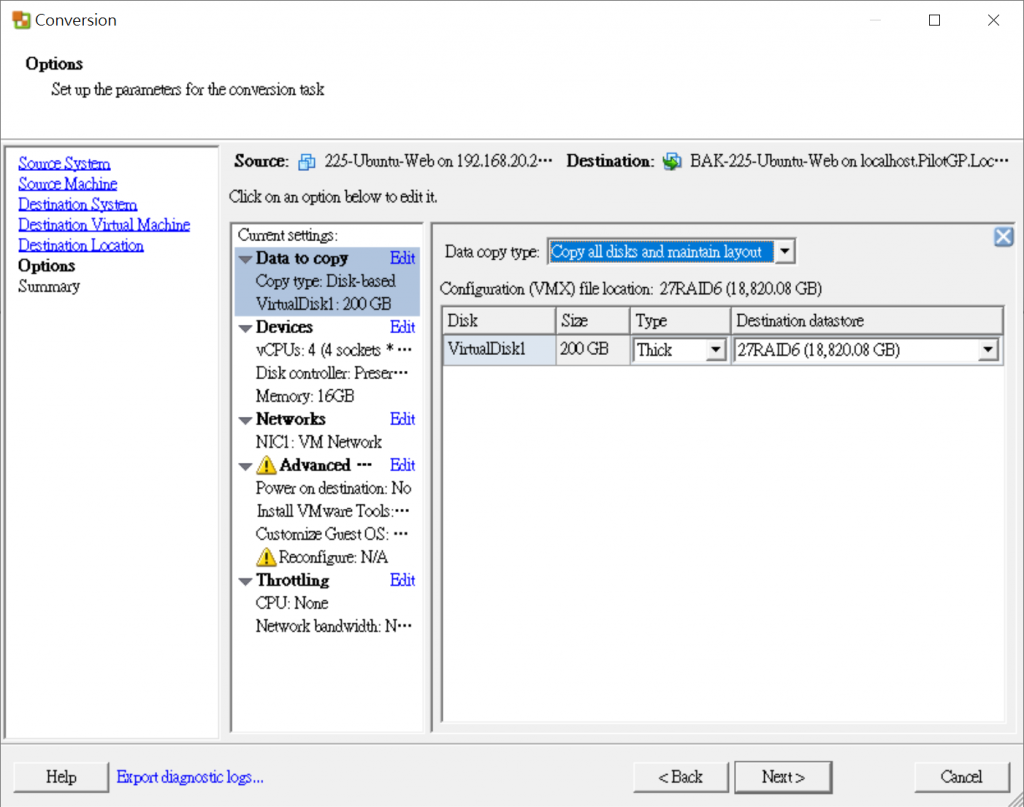Select 'Network bandwidth' throttling setting
Image resolution: width=1024 pixels, height=807 pixels.
333,626
